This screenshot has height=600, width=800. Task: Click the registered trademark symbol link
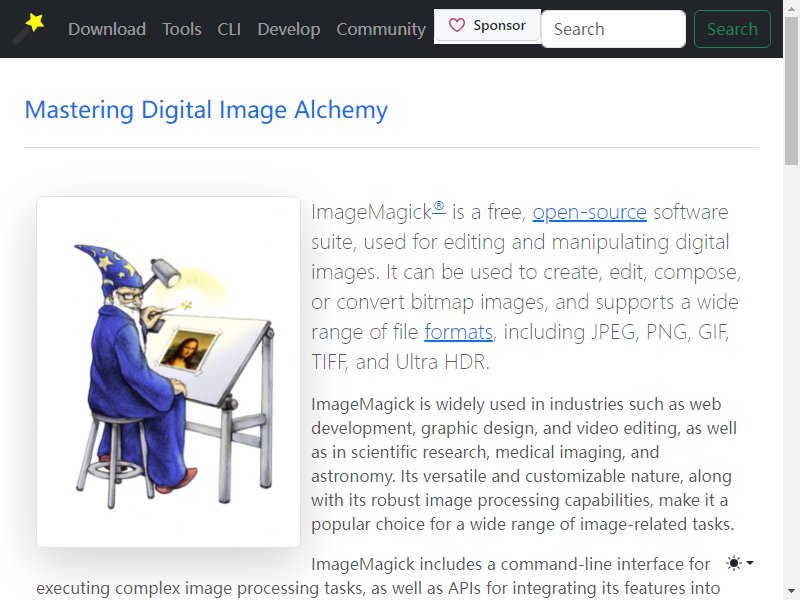tap(439, 207)
